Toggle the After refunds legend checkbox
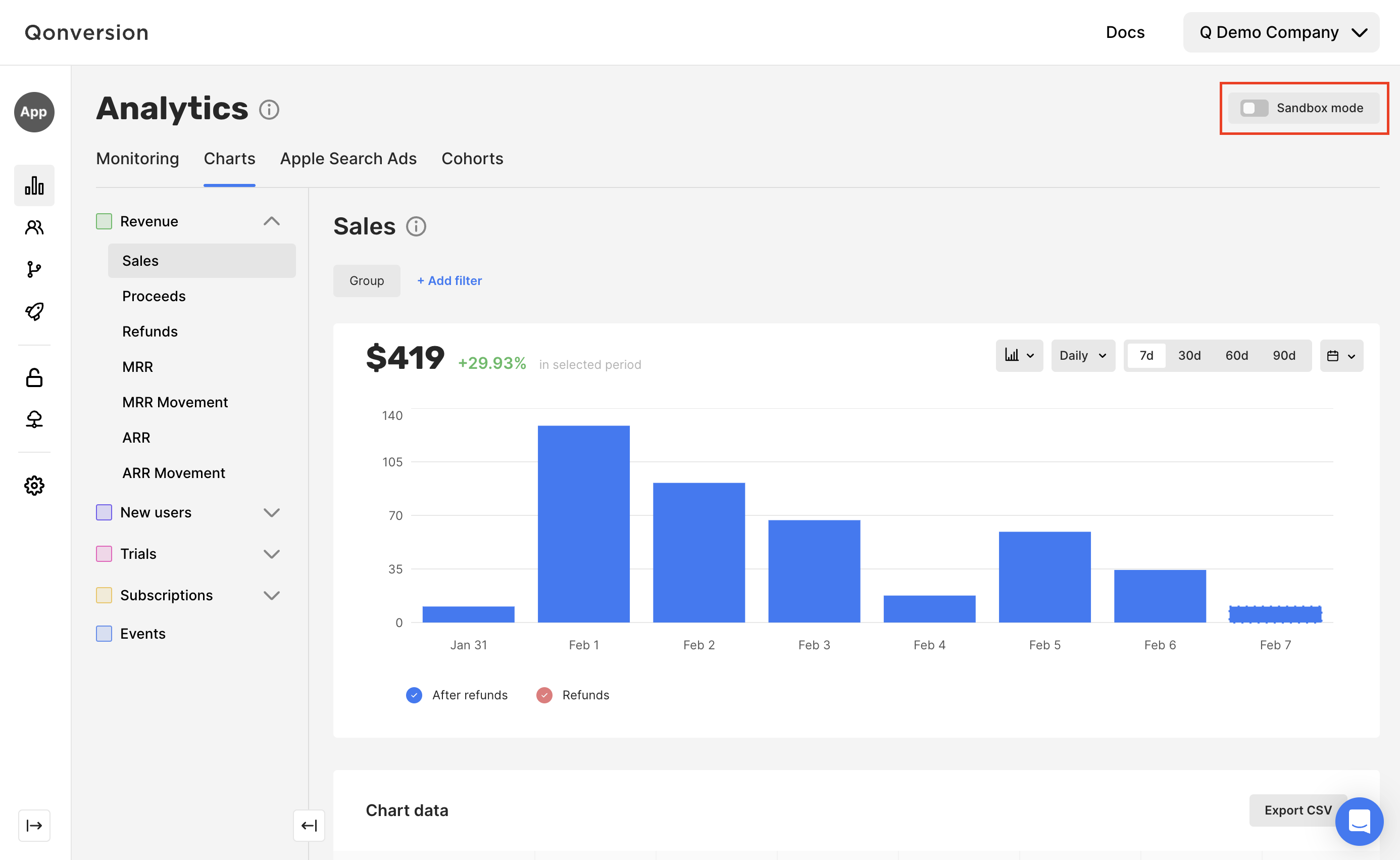 tap(414, 695)
